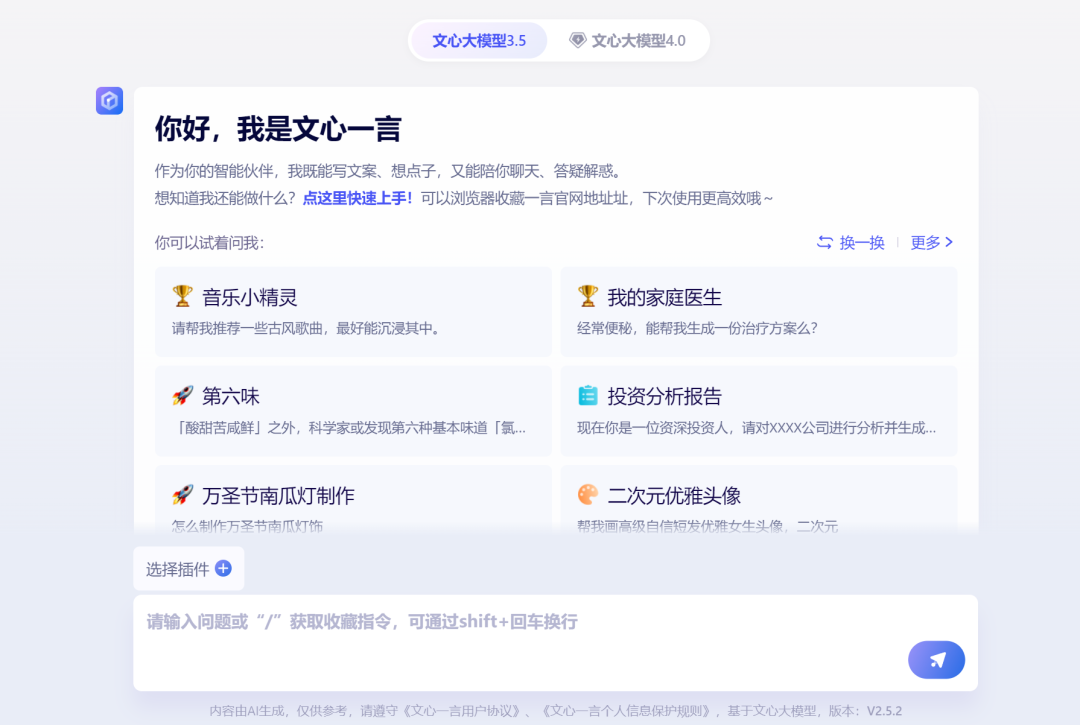This screenshot has width=1080, height=725.
Task: Select the 我的家庭医生 card title
Action: pos(665,297)
